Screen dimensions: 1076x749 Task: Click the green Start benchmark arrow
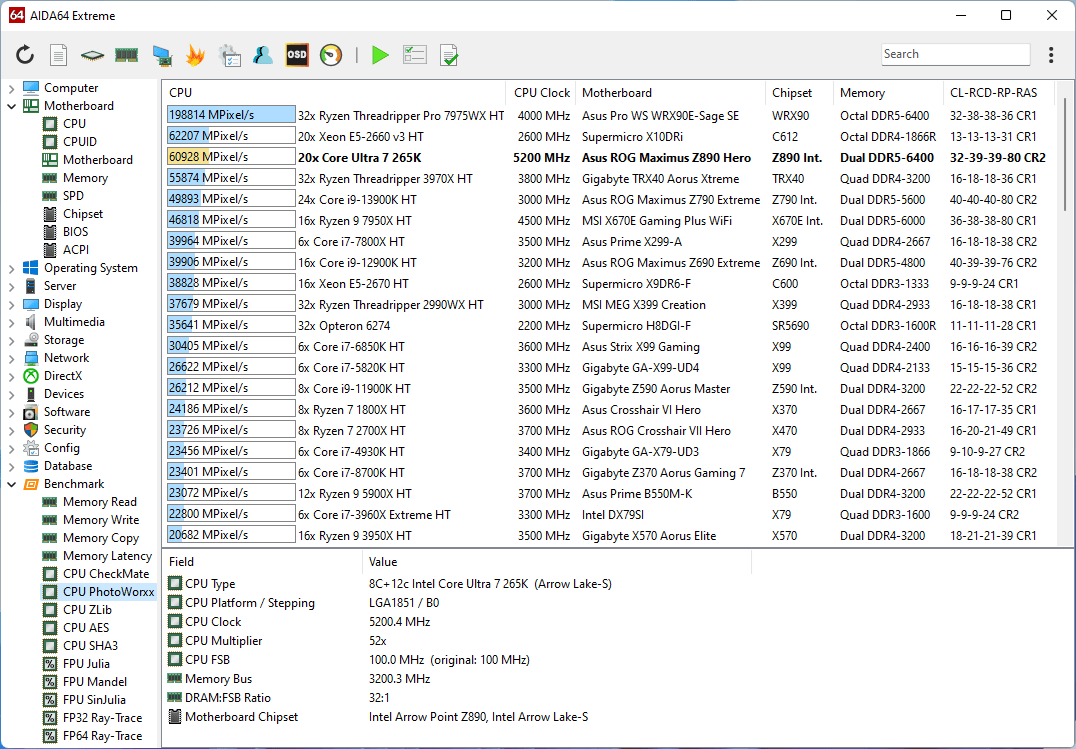click(380, 55)
